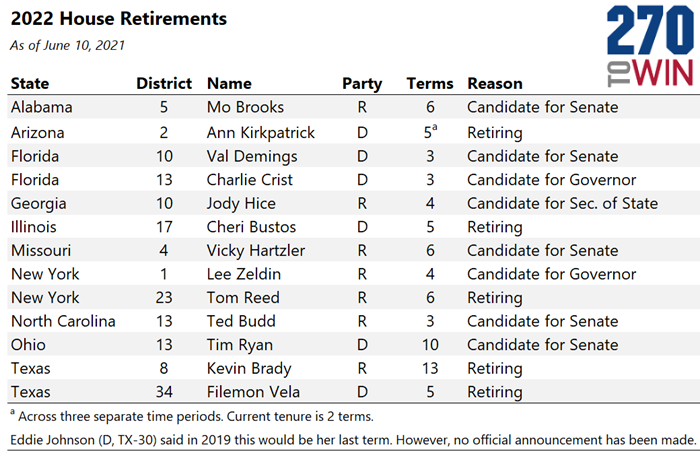Select the Mo Brooks name cell
This screenshot has height=453, width=700.
245,107
